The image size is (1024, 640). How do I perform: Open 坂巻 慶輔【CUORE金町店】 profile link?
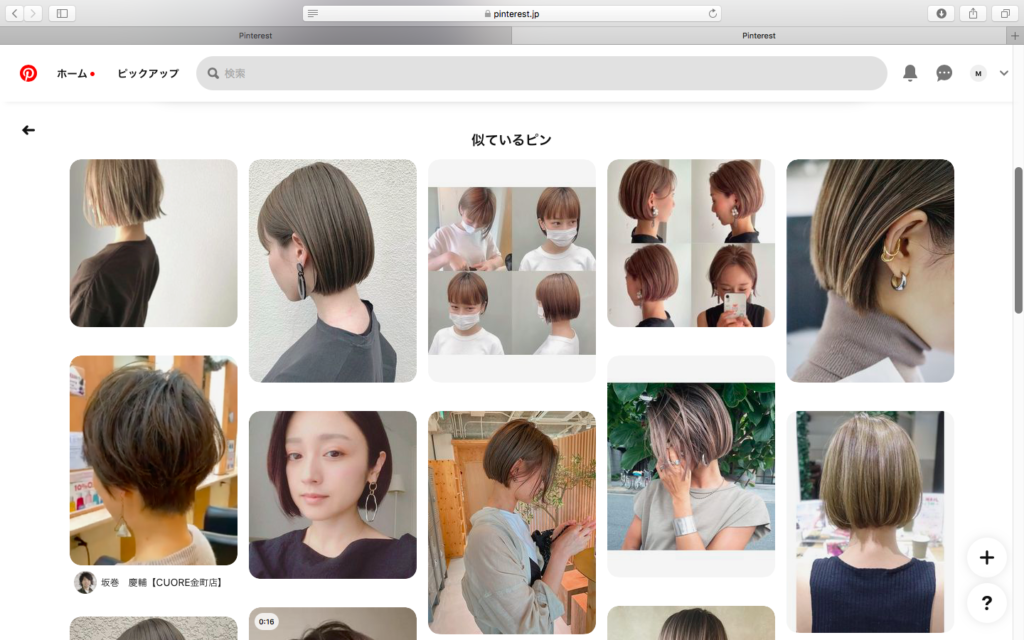(x=161, y=583)
